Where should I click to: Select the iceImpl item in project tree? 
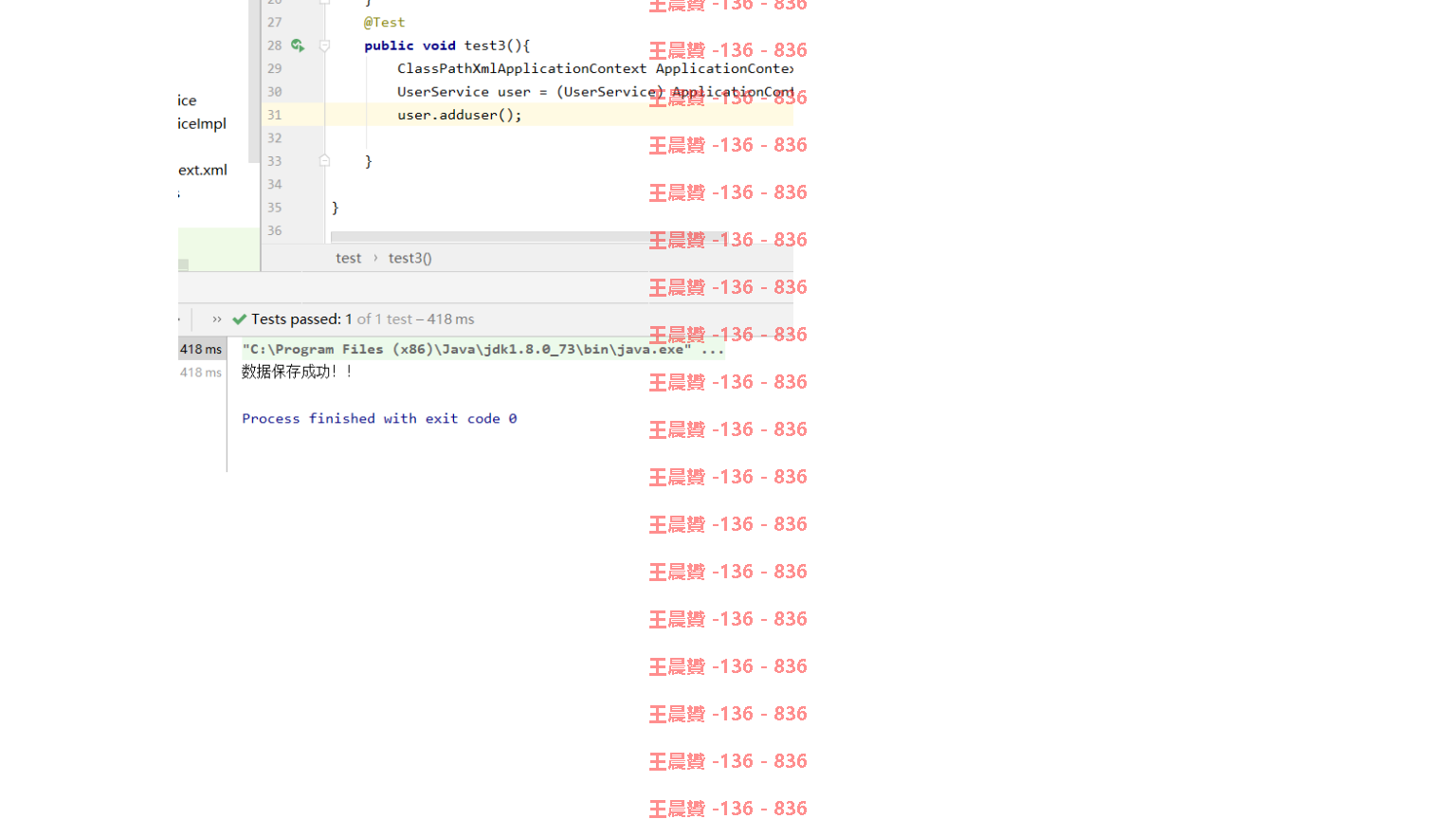202,123
